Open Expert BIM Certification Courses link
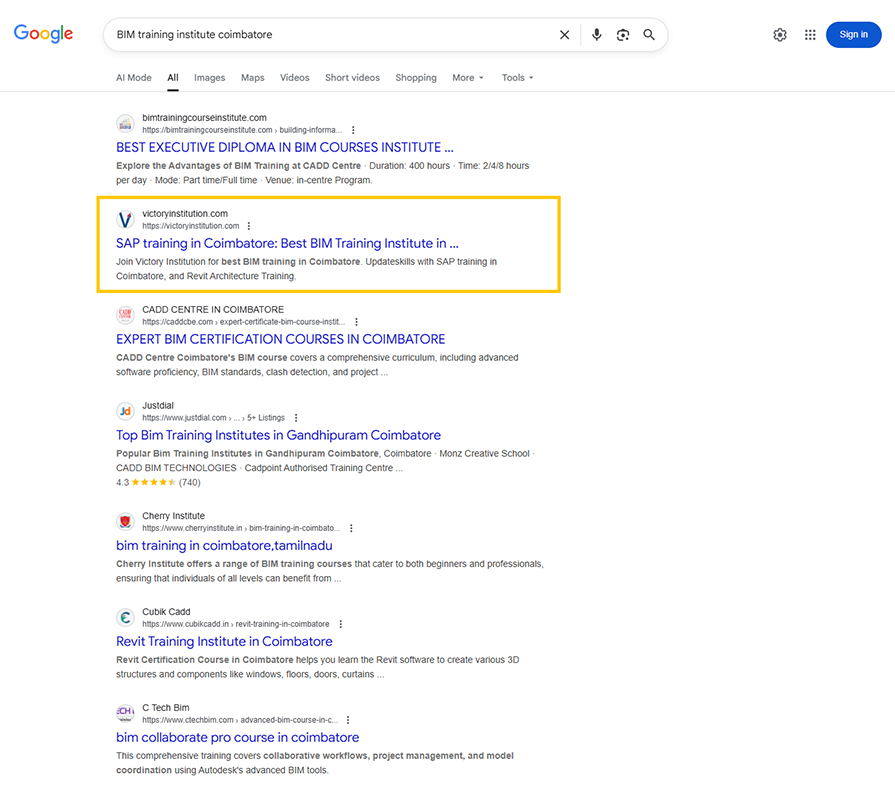 click(280, 339)
